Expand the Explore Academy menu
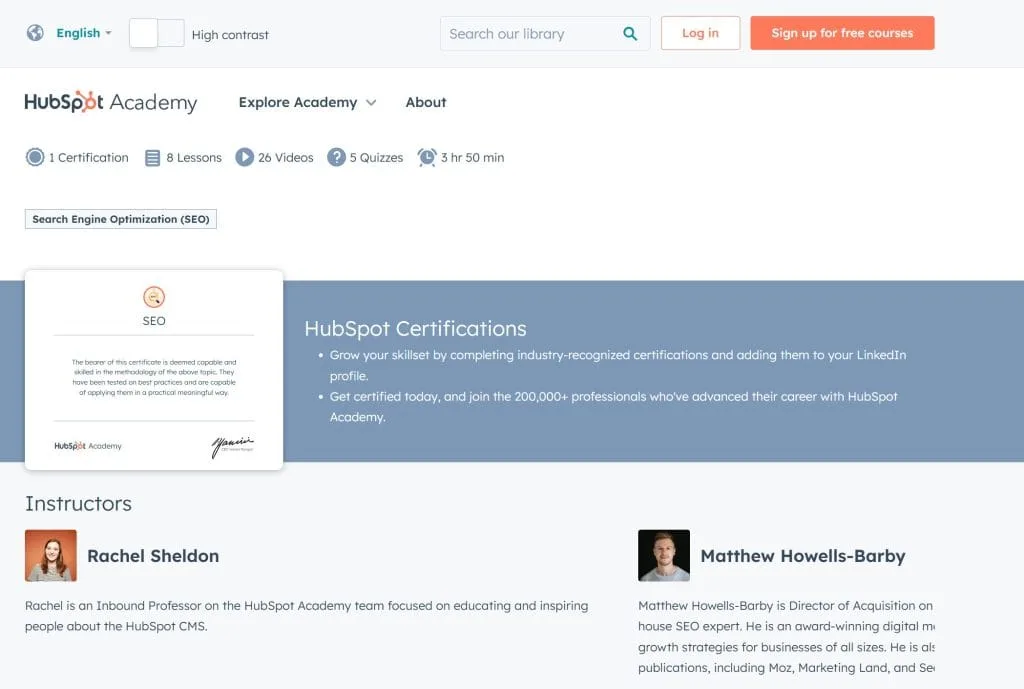The height and width of the screenshot is (689, 1024). pyautogui.click(x=307, y=103)
